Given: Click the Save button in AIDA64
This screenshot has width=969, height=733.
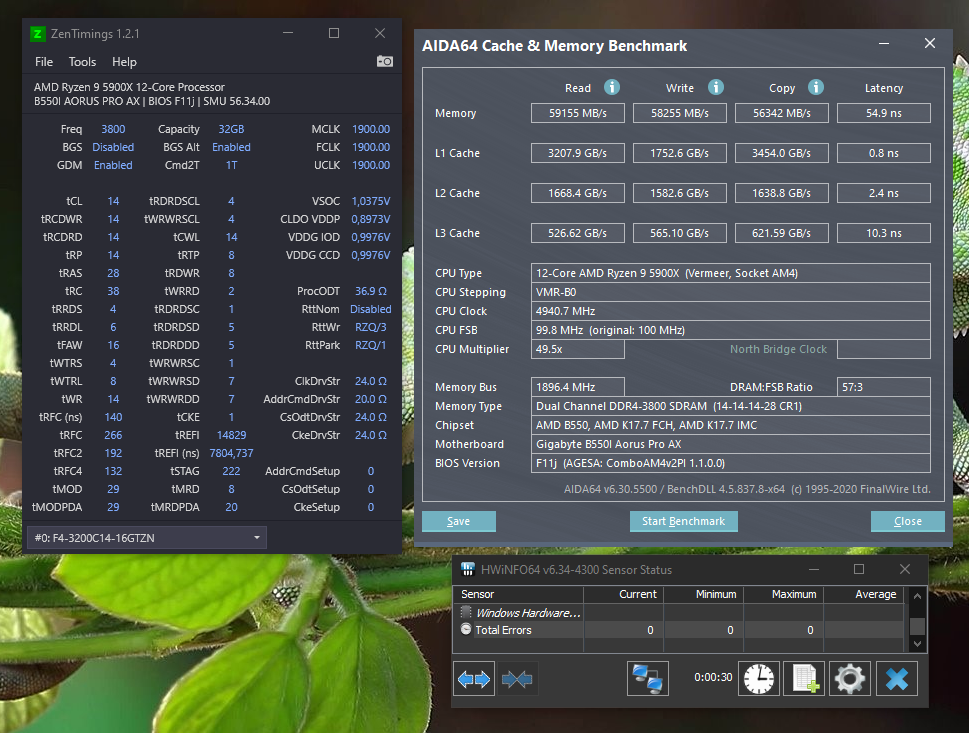Looking at the screenshot, I should pos(459,521).
